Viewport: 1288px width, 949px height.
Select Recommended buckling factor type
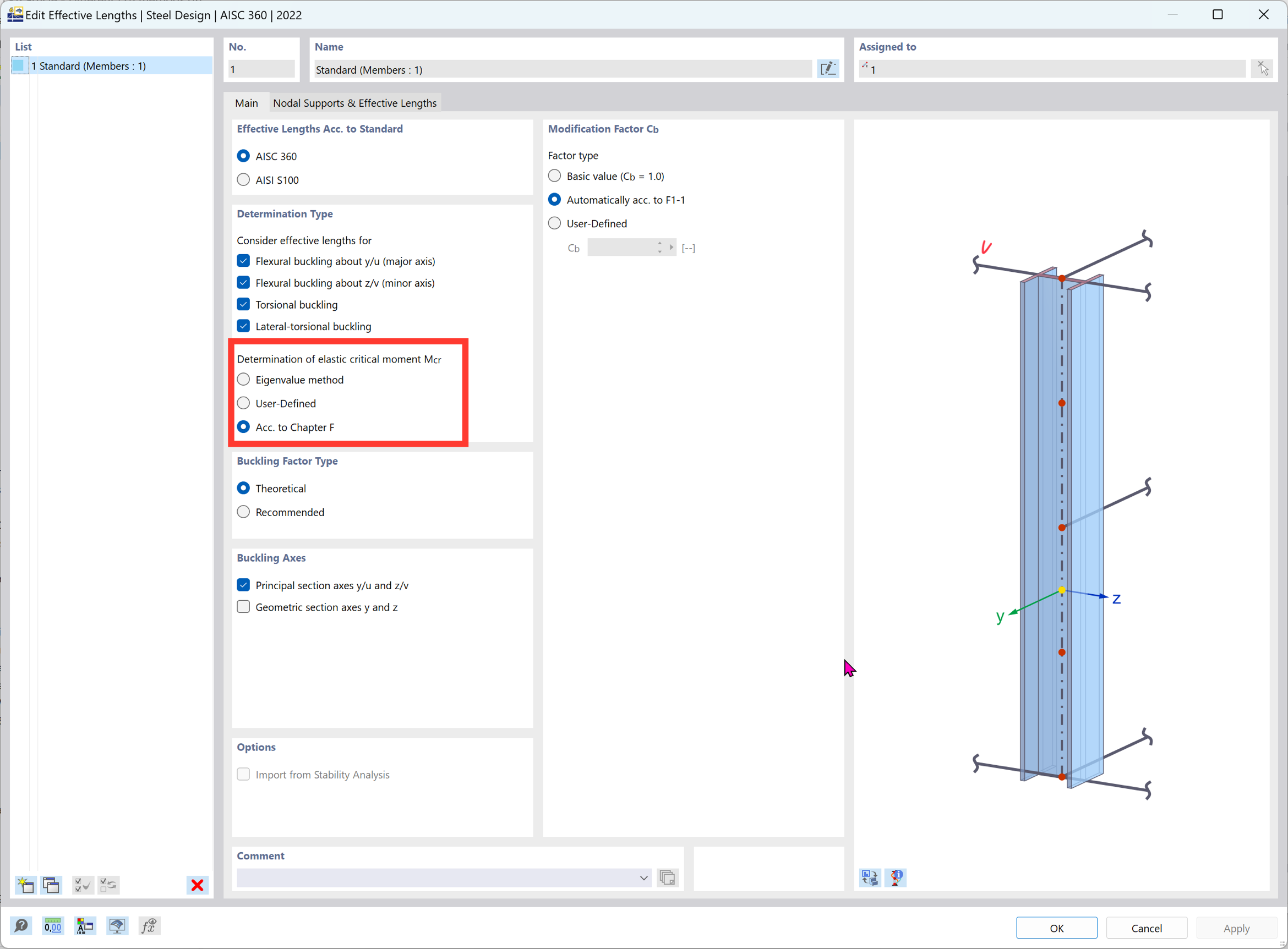244,511
